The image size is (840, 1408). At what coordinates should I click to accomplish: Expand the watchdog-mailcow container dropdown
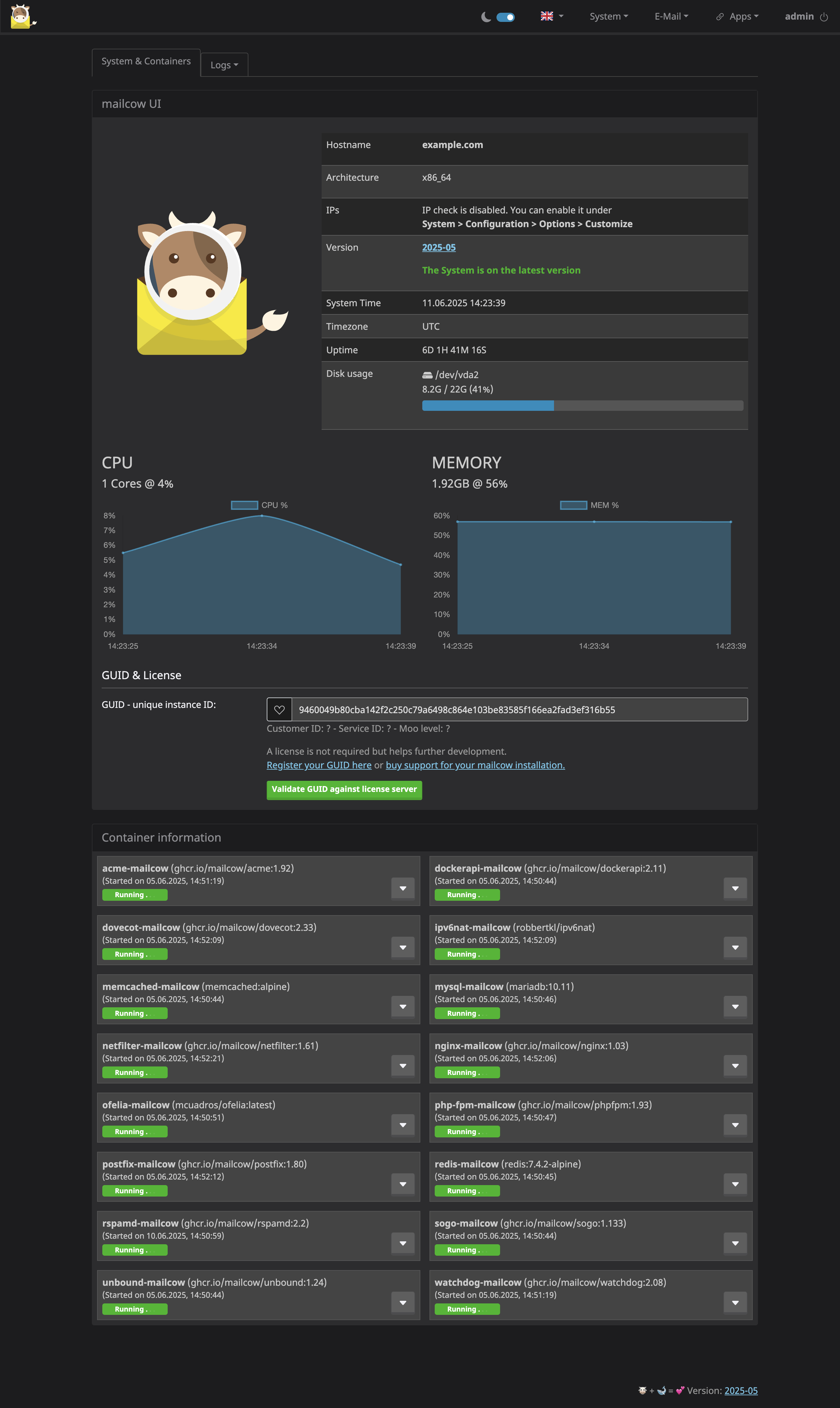[x=735, y=1303]
